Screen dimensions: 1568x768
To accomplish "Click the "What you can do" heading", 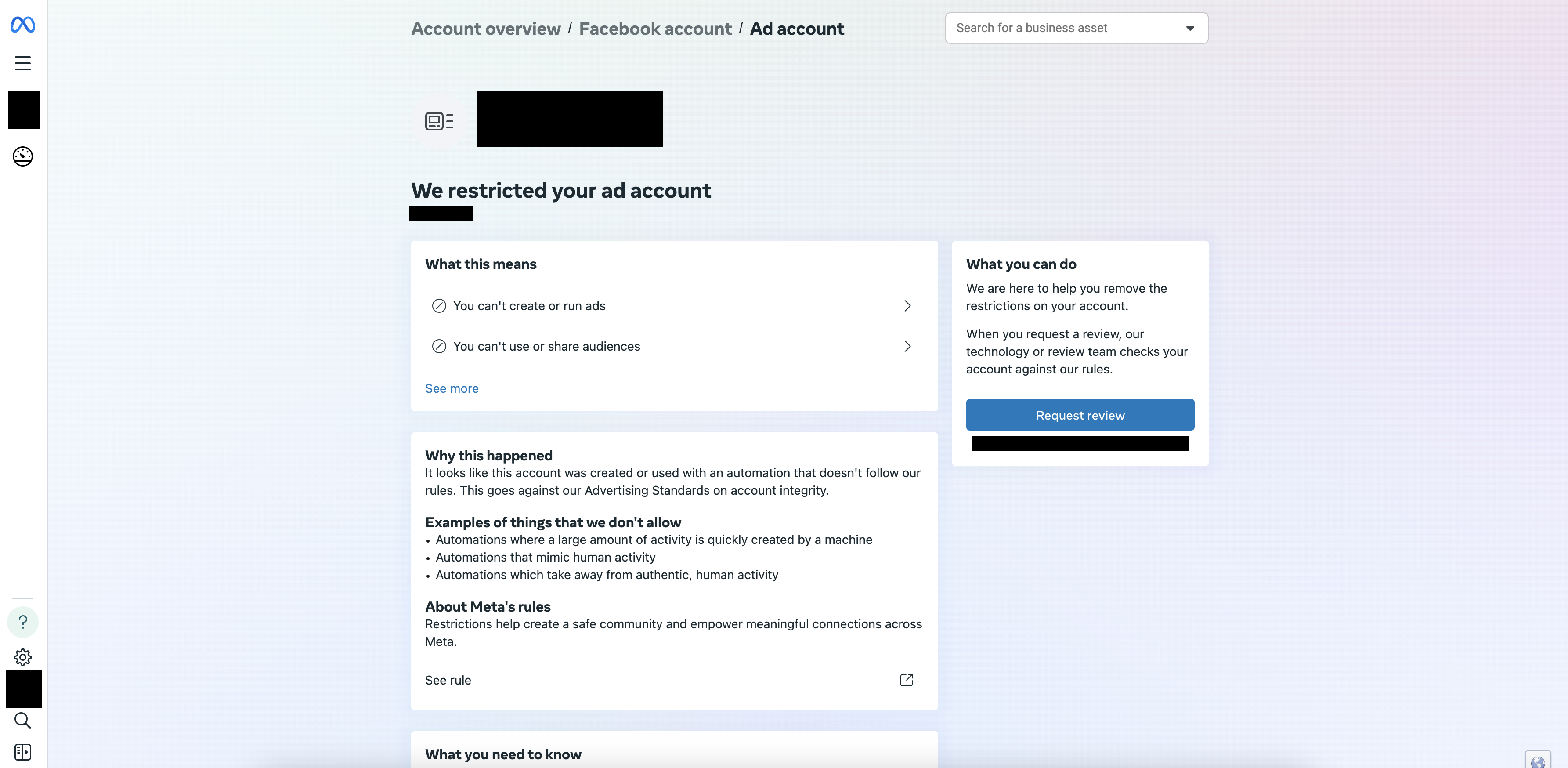I will 1021,264.
